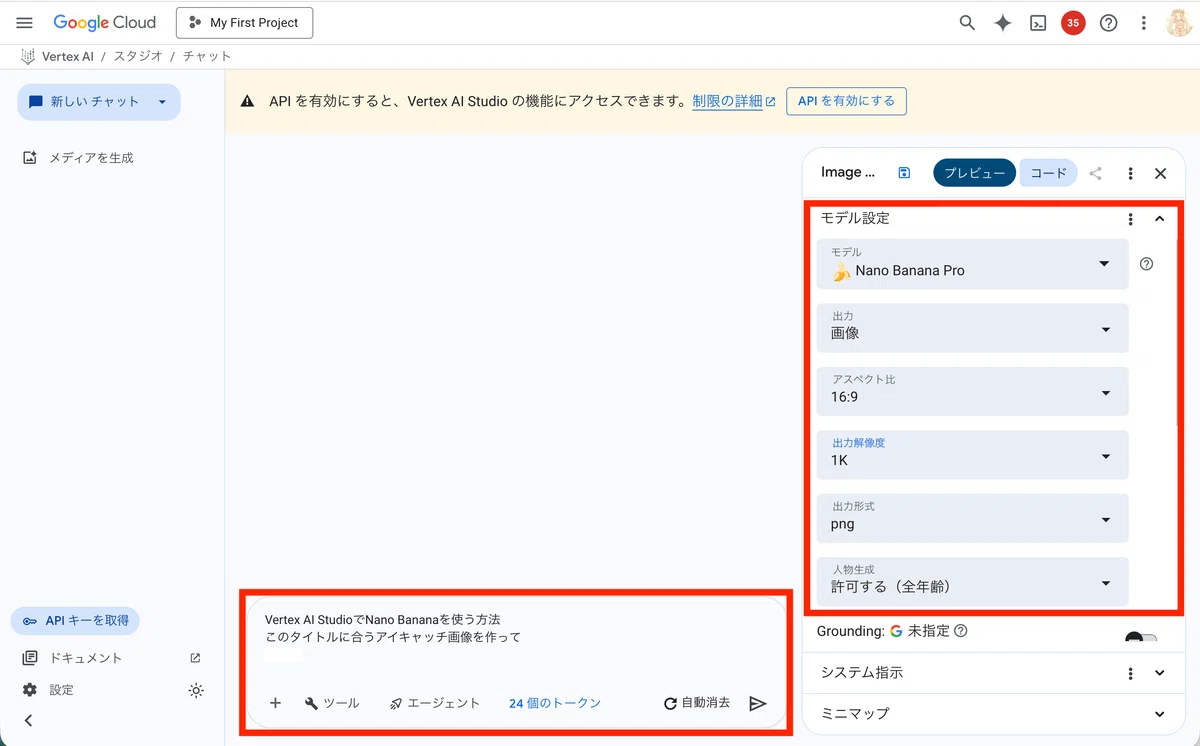Click the Google Cloud logo
This screenshot has width=1200, height=746.
[x=105, y=23]
